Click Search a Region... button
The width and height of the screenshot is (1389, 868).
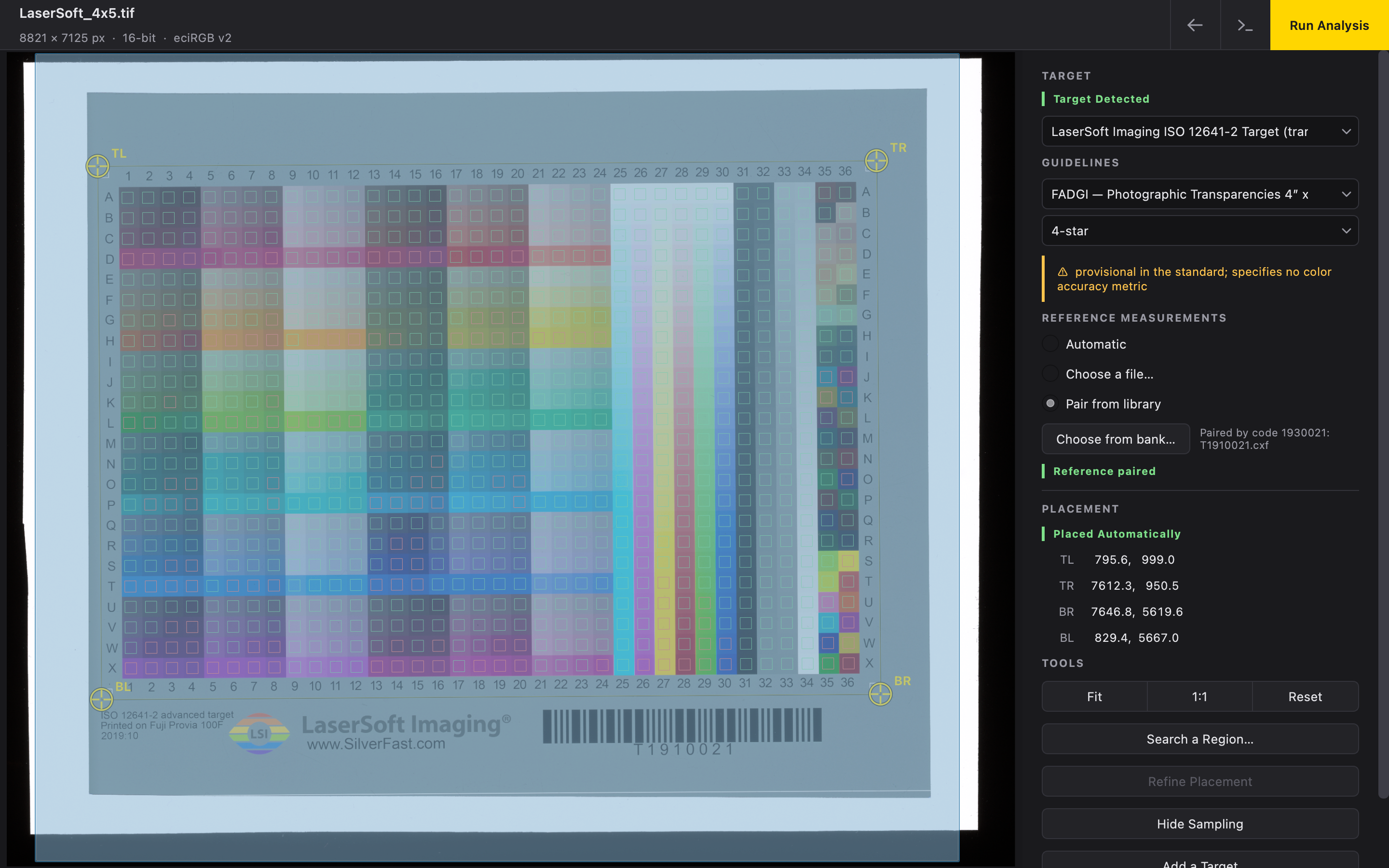point(1199,739)
